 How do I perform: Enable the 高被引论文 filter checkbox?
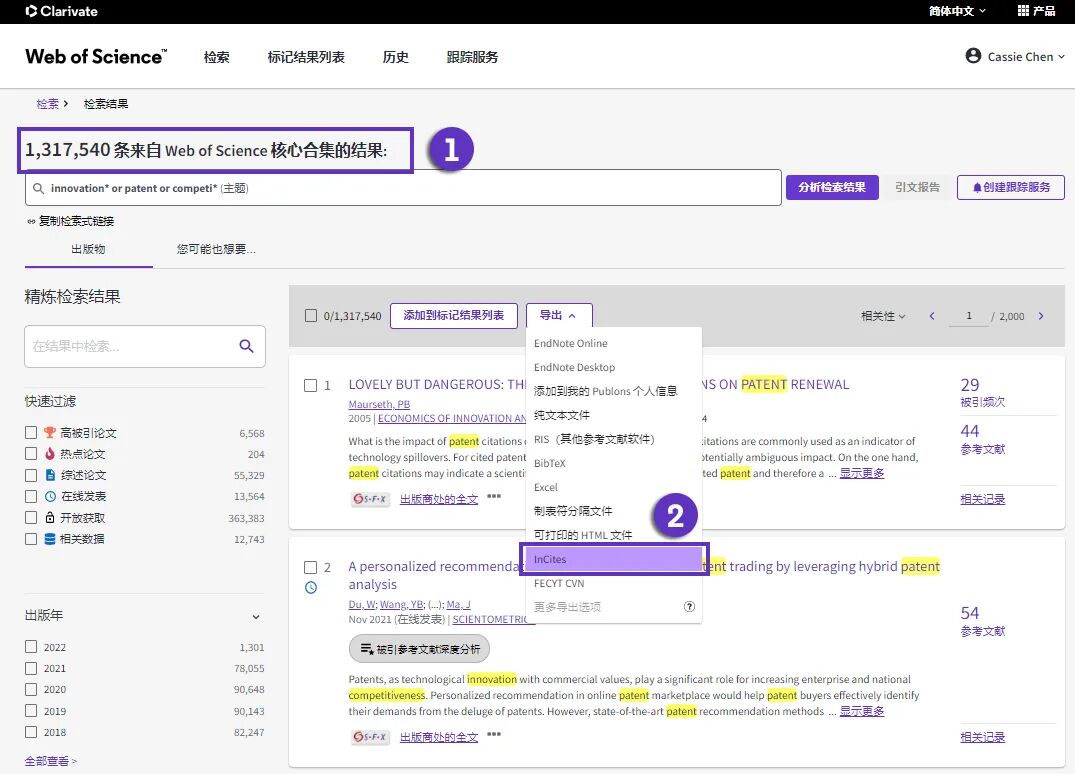(31, 433)
